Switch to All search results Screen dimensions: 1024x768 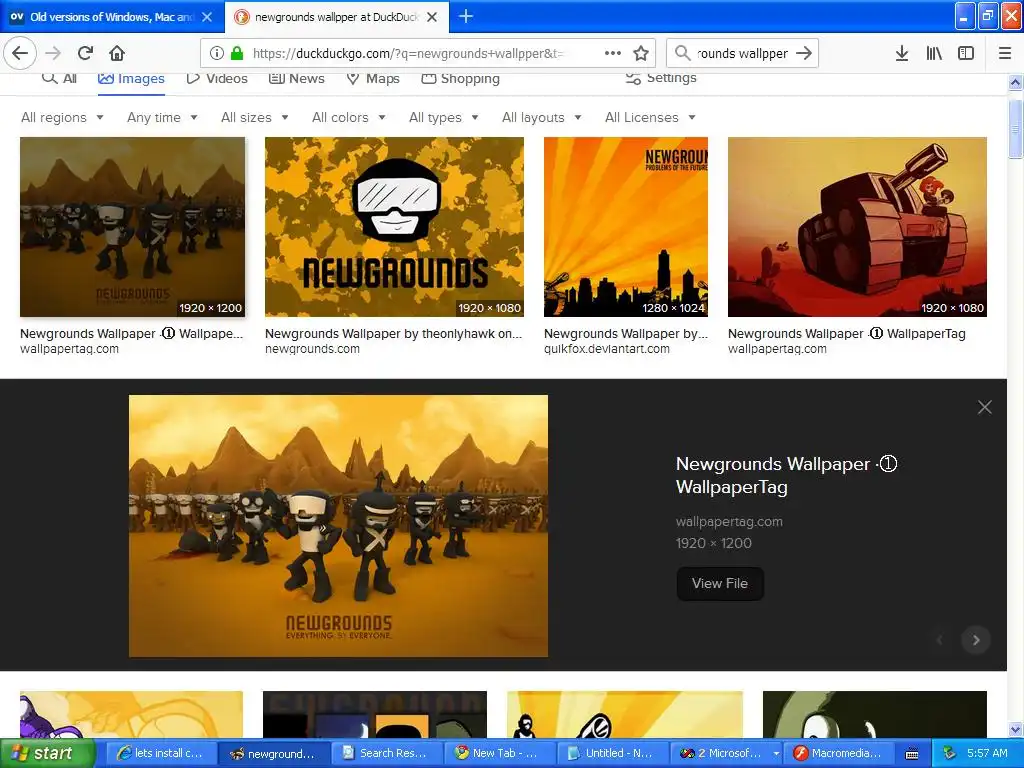coord(59,78)
